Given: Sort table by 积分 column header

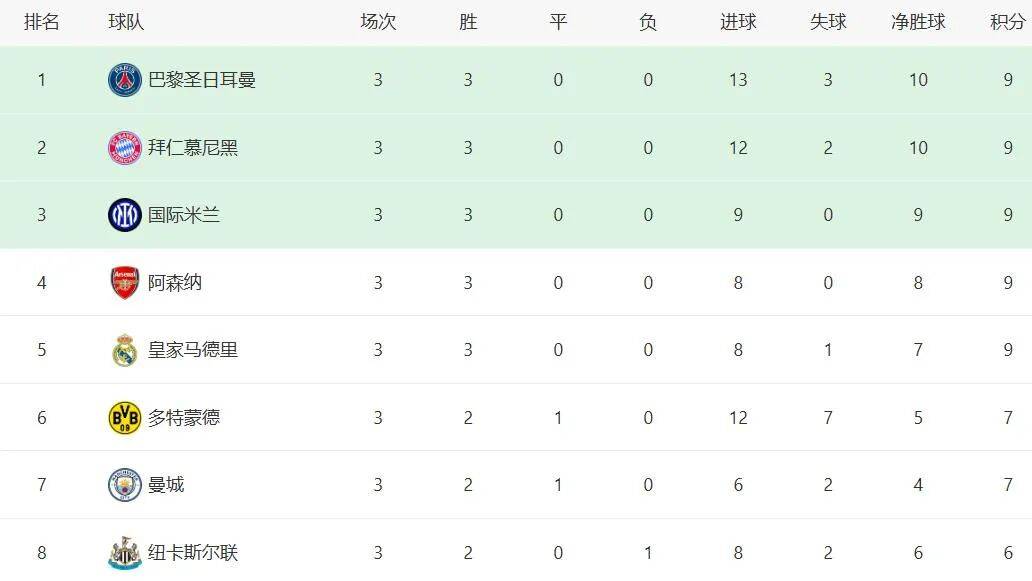Looking at the screenshot, I should coord(1007,22).
